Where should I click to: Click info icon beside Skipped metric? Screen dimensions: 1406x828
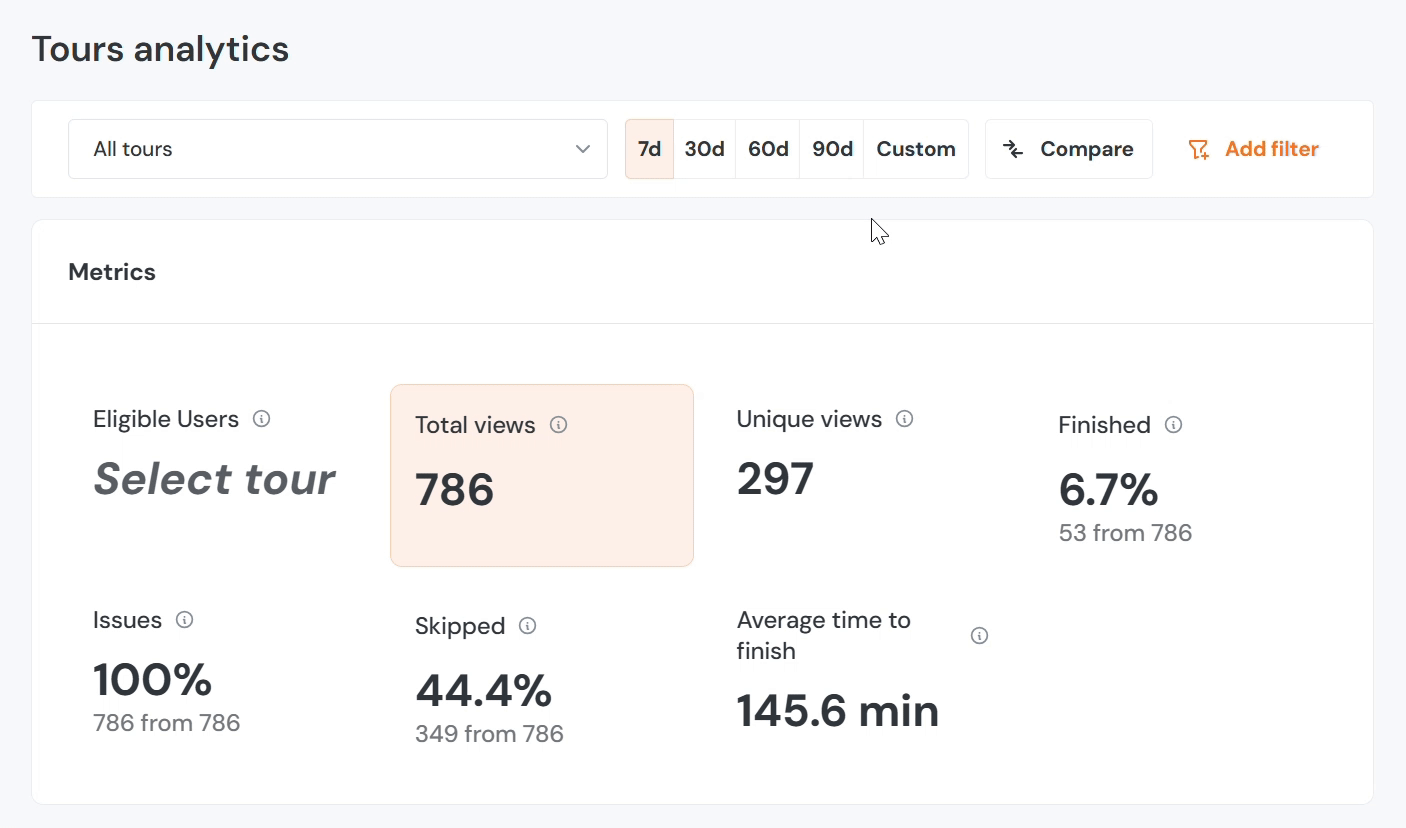[x=528, y=626]
